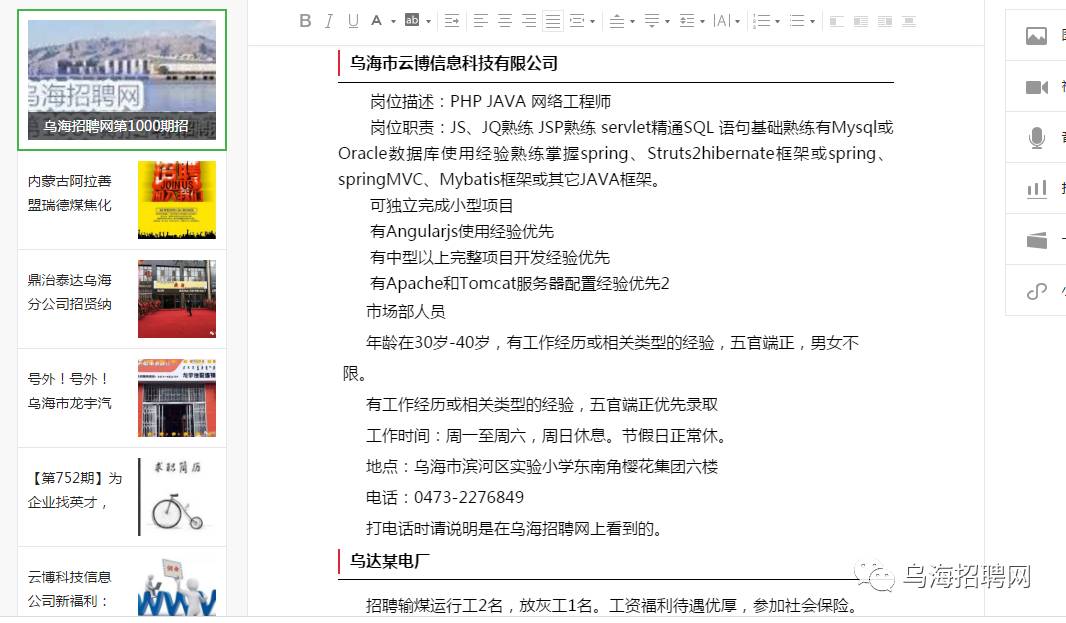This screenshot has width=1066, height=623.
Task: Click the WWW figures thumbnail
Action: pyautogui.click(x=177, y=586)
